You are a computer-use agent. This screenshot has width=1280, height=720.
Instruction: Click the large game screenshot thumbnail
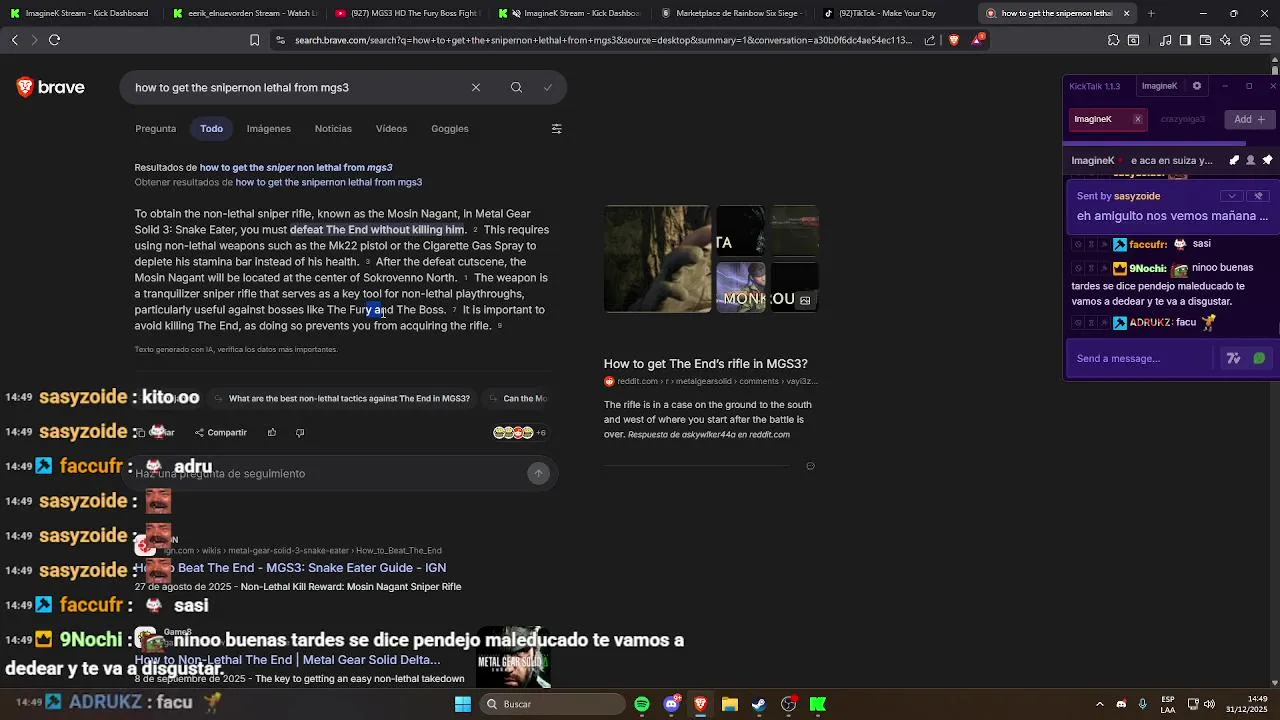click(x=657, y=259)
